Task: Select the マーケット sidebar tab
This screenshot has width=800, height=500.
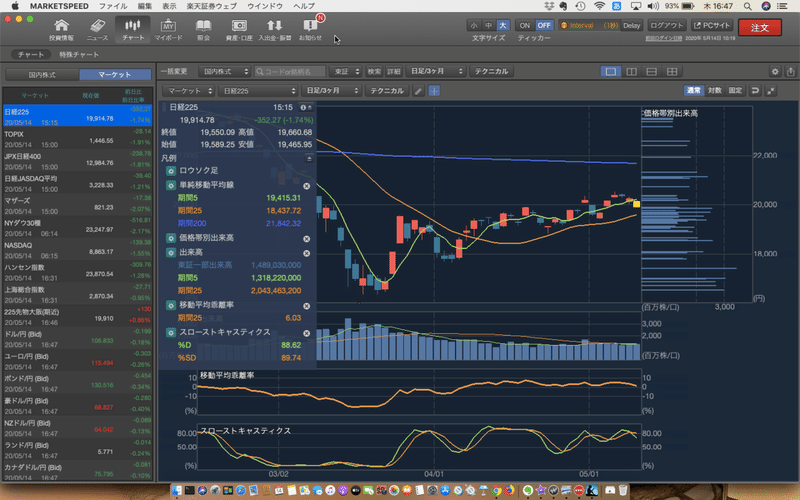Action: [x=115, y=75]
